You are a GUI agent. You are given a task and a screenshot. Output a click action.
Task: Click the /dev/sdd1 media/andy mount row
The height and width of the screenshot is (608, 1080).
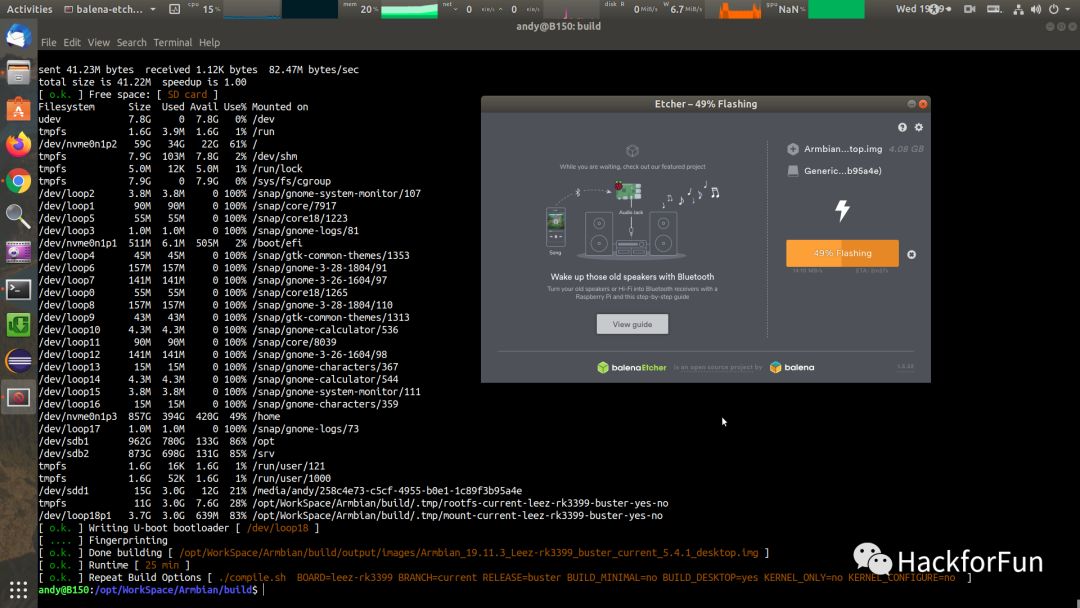280,491
